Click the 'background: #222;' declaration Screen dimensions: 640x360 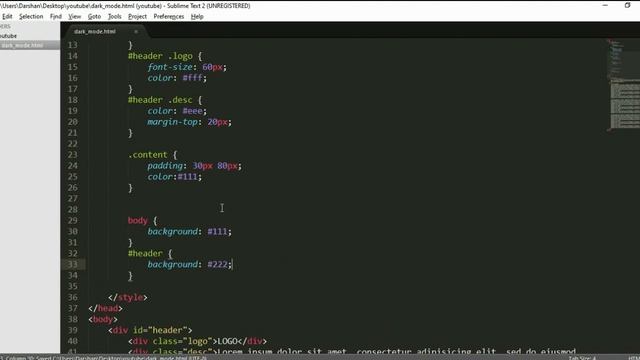click(189, 264)
